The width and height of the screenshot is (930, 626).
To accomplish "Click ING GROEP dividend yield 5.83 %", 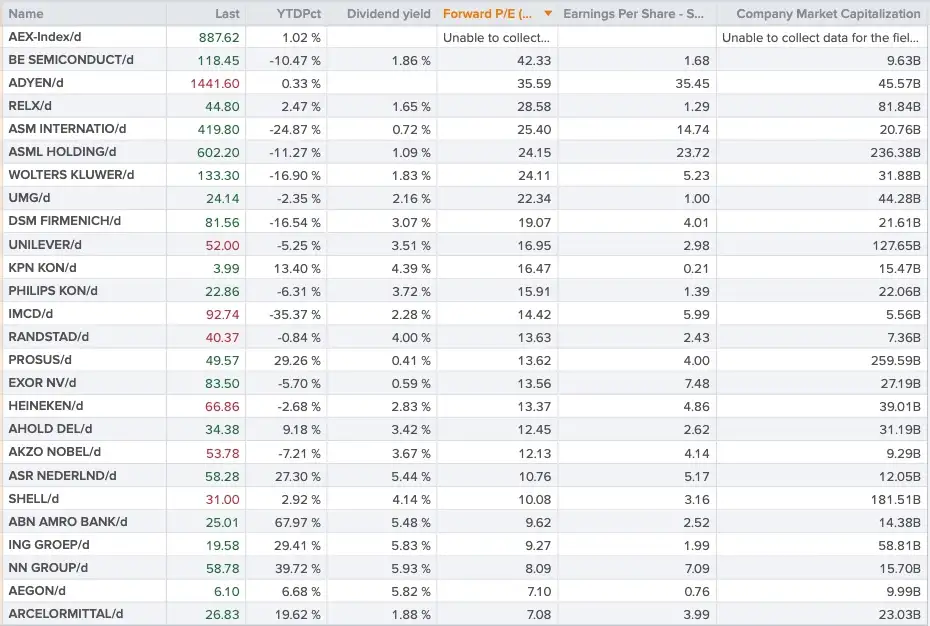I will [410, 545].
